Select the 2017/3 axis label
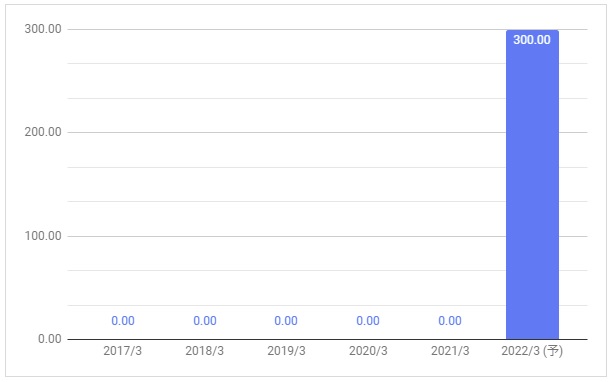 coord(122,351)
